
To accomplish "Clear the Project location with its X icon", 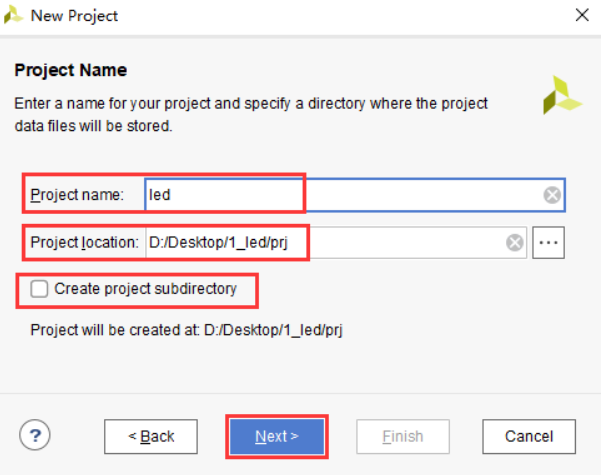I will (514, 242).
